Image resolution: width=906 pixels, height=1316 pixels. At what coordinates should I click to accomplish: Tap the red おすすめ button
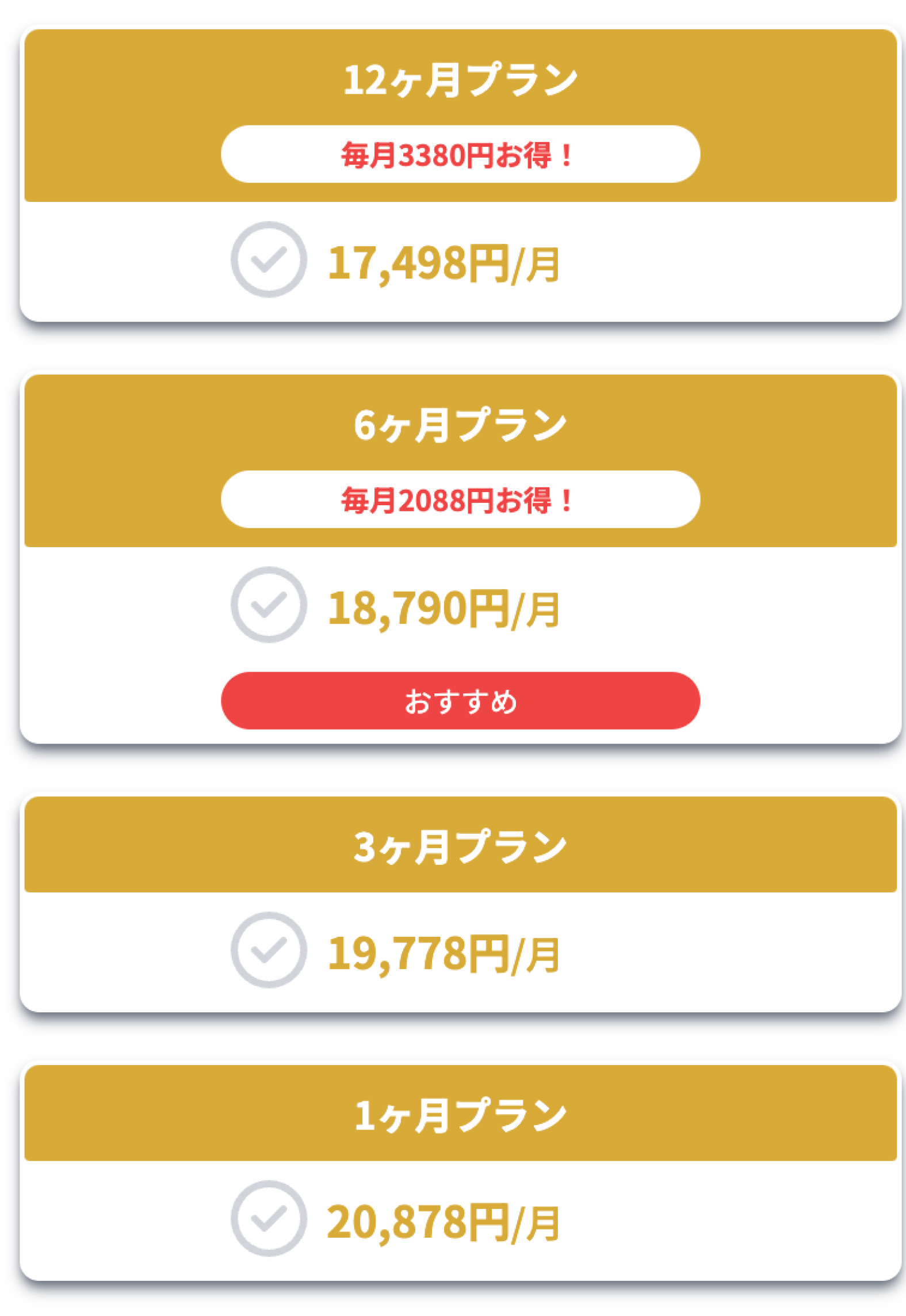coord(460,701)
